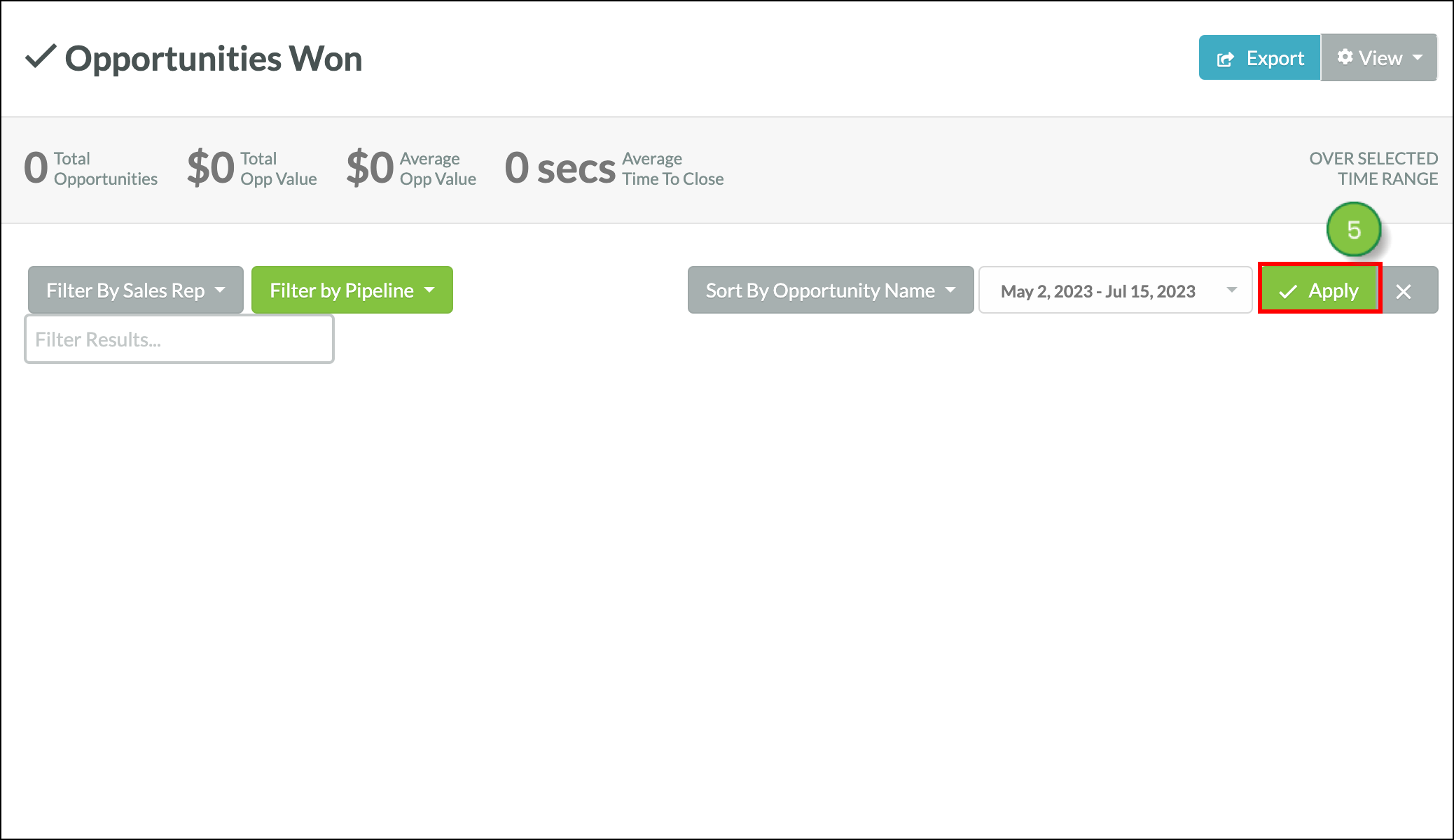Focus the Filter Results search field
1454x840 pixels.
click(179, 339)
